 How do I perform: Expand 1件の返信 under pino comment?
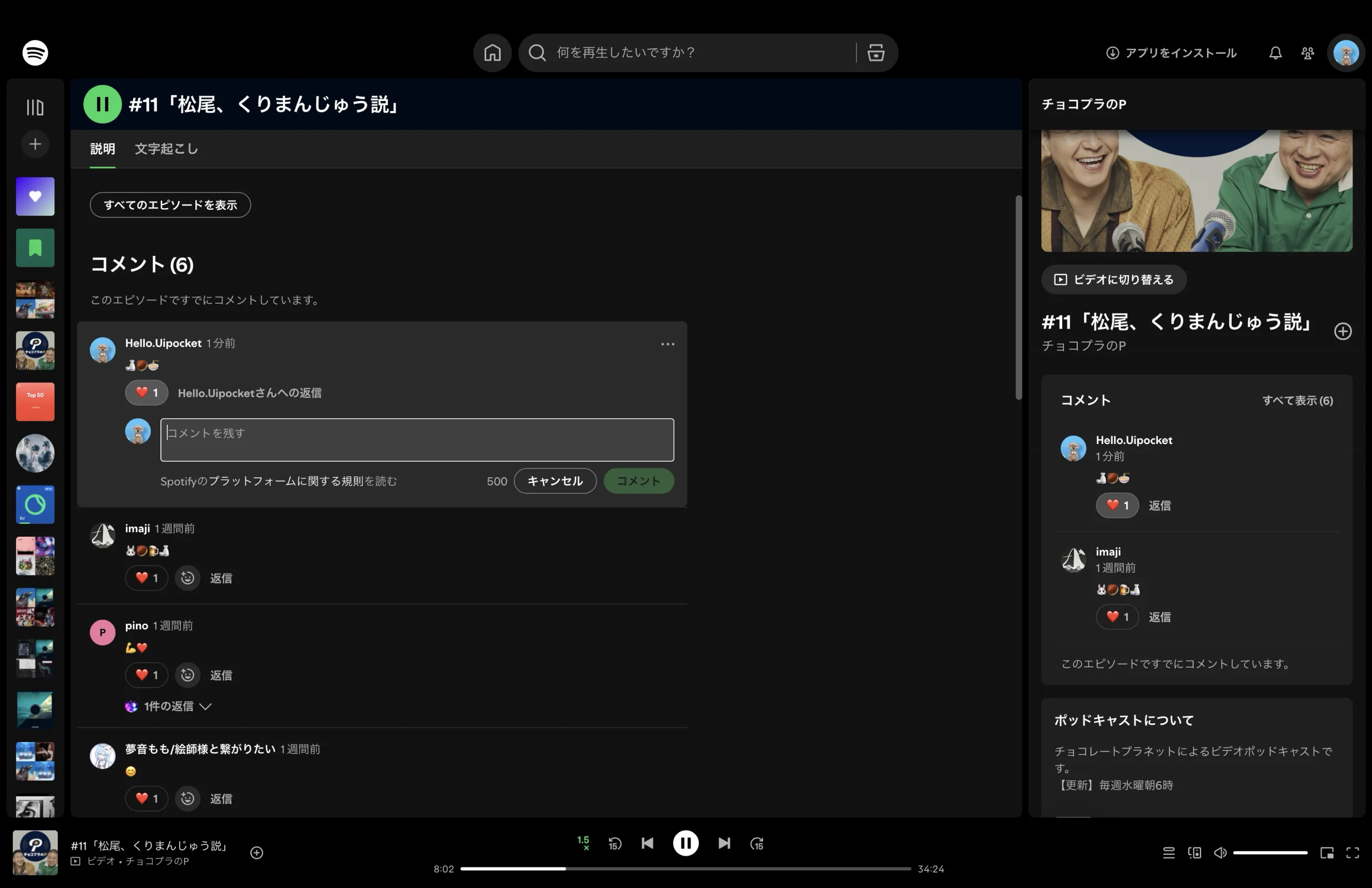(168, 707)
